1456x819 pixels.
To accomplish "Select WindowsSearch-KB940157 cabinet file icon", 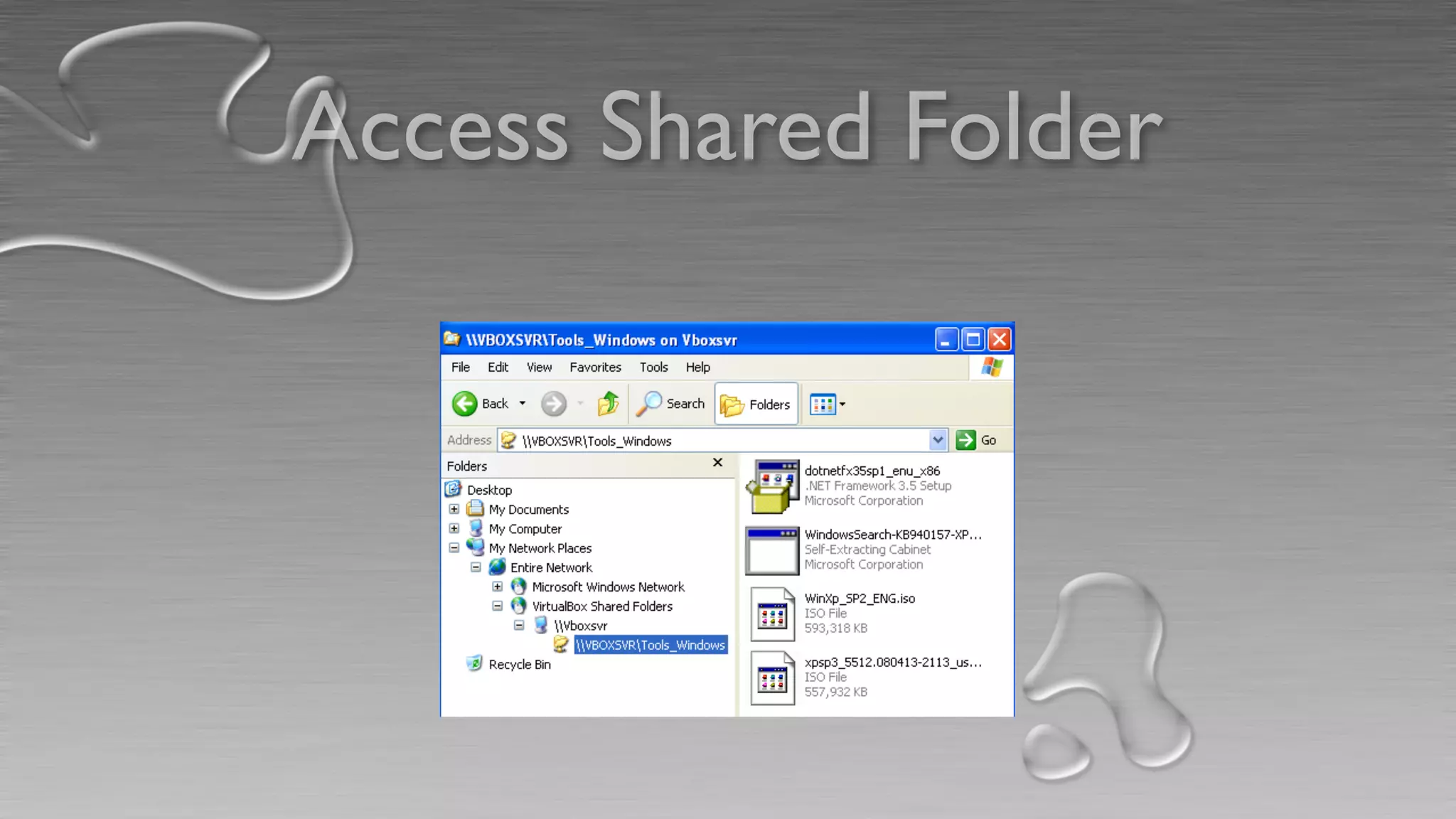I will [x=772, y=551].
